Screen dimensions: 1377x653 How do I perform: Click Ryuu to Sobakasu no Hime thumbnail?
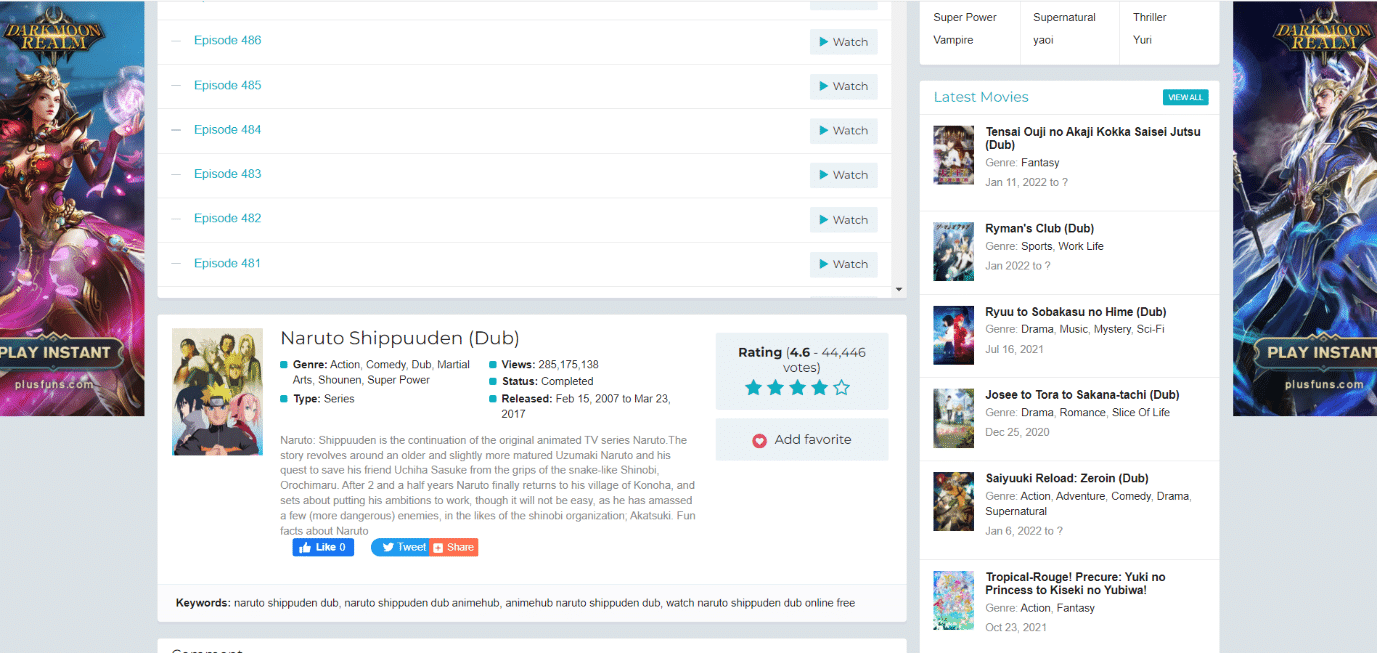[x=953, y=335]
